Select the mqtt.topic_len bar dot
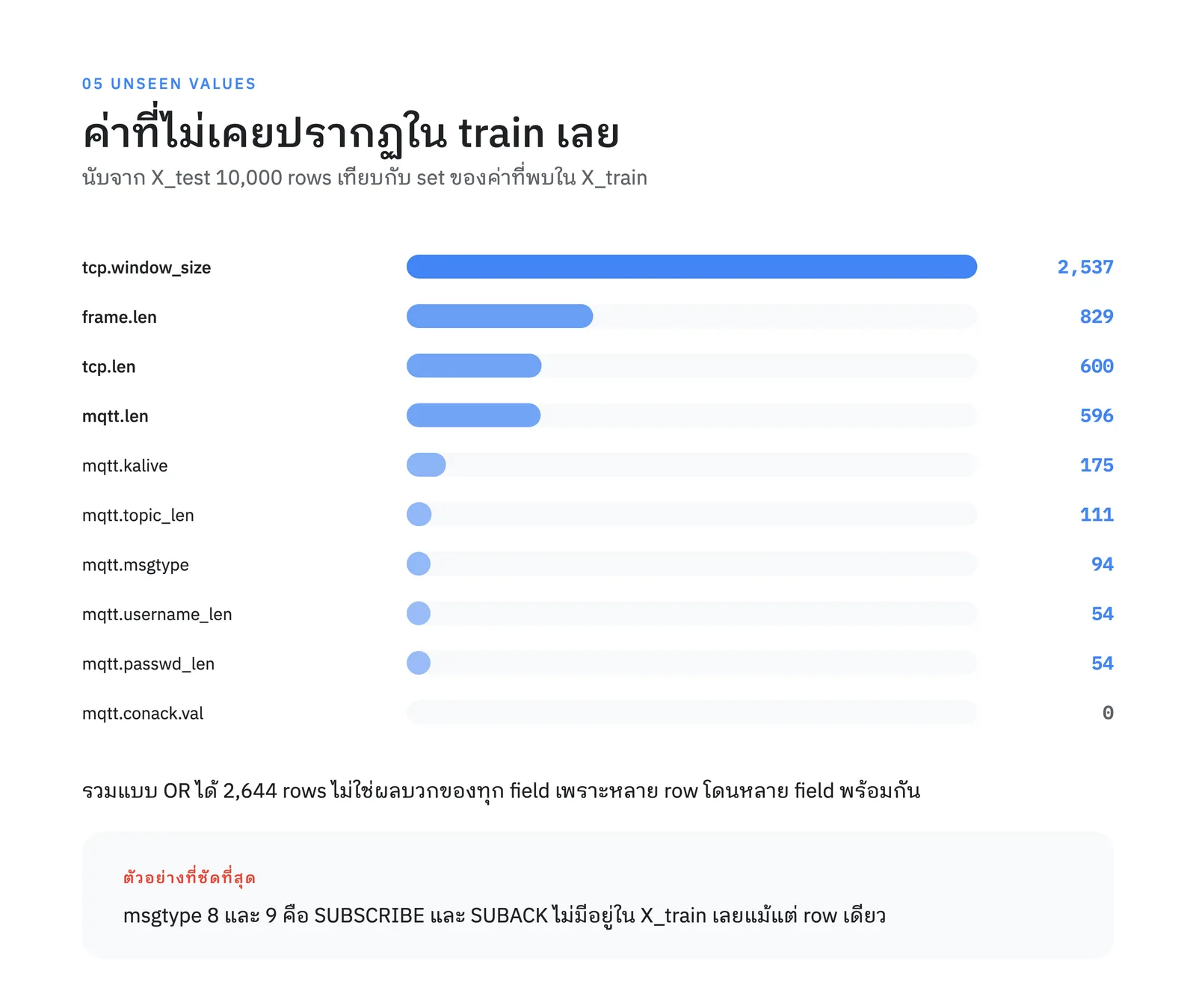The height and width of the screenshot is (1008, 1196). 419,514
